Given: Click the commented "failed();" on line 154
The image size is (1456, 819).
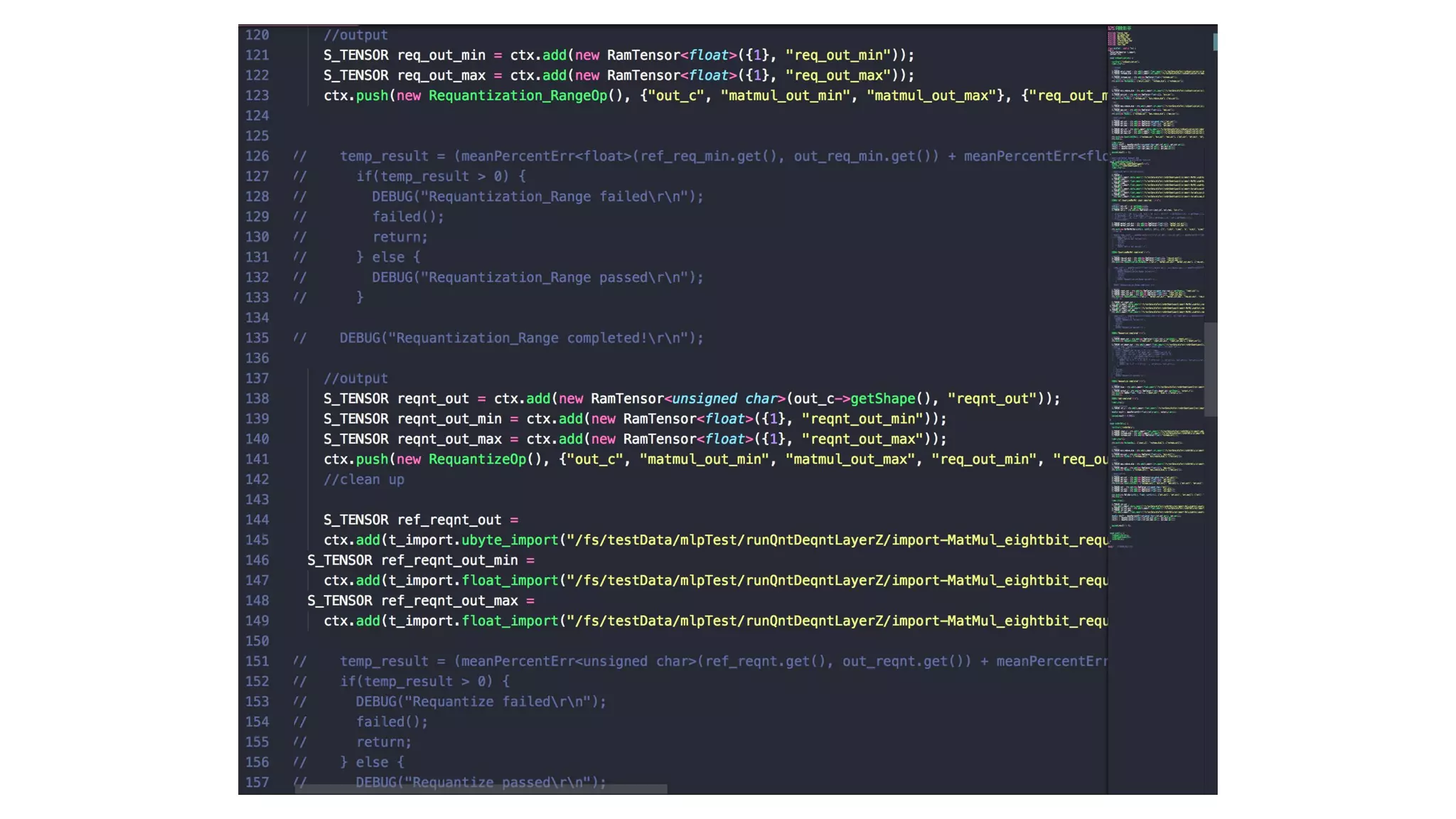Looking at the screenshot, I should (392, 722).
